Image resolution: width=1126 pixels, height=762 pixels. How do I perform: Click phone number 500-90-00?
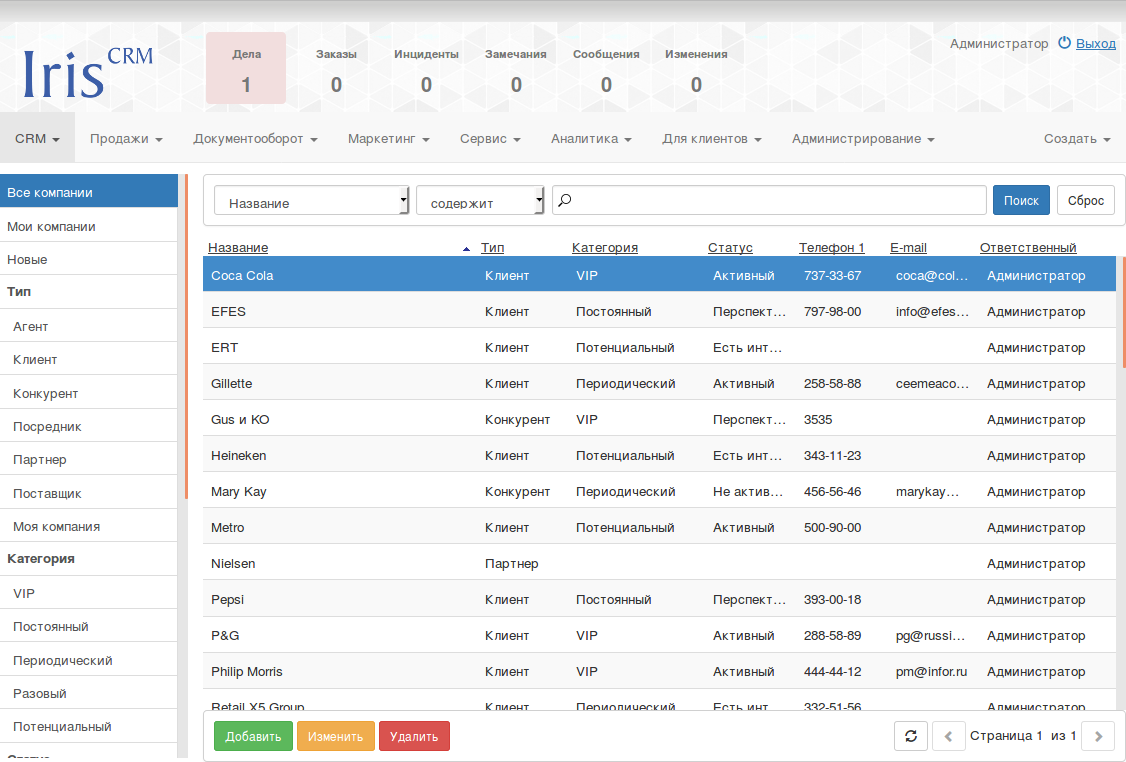click(832, 527)
